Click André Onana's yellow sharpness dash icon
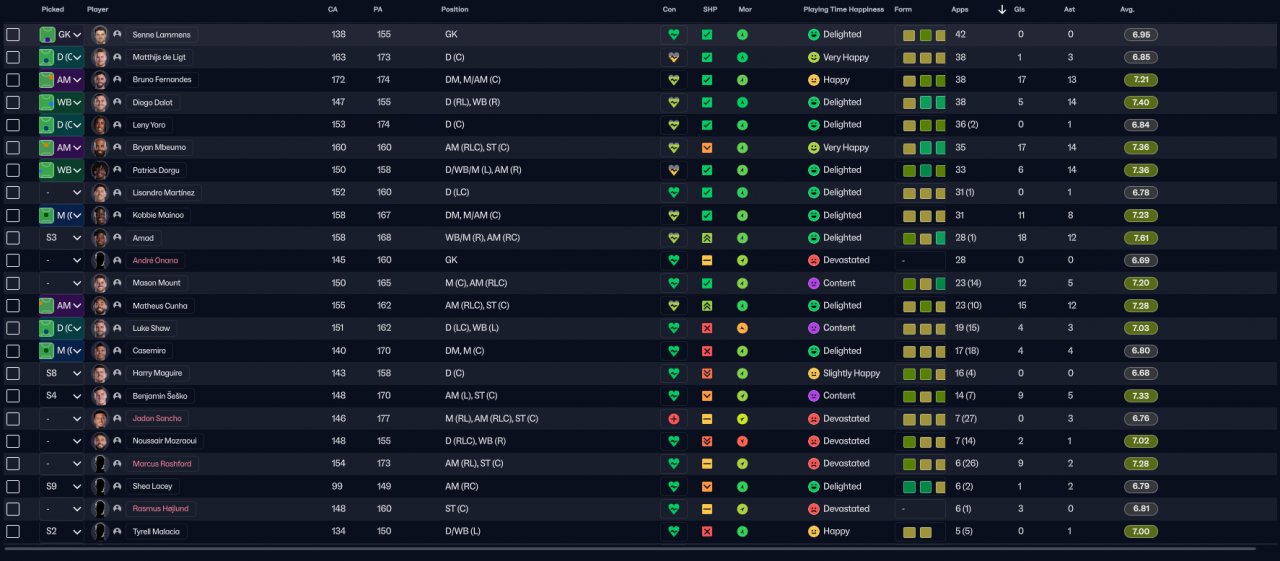 pyautogui.click(x=707, y=260)
